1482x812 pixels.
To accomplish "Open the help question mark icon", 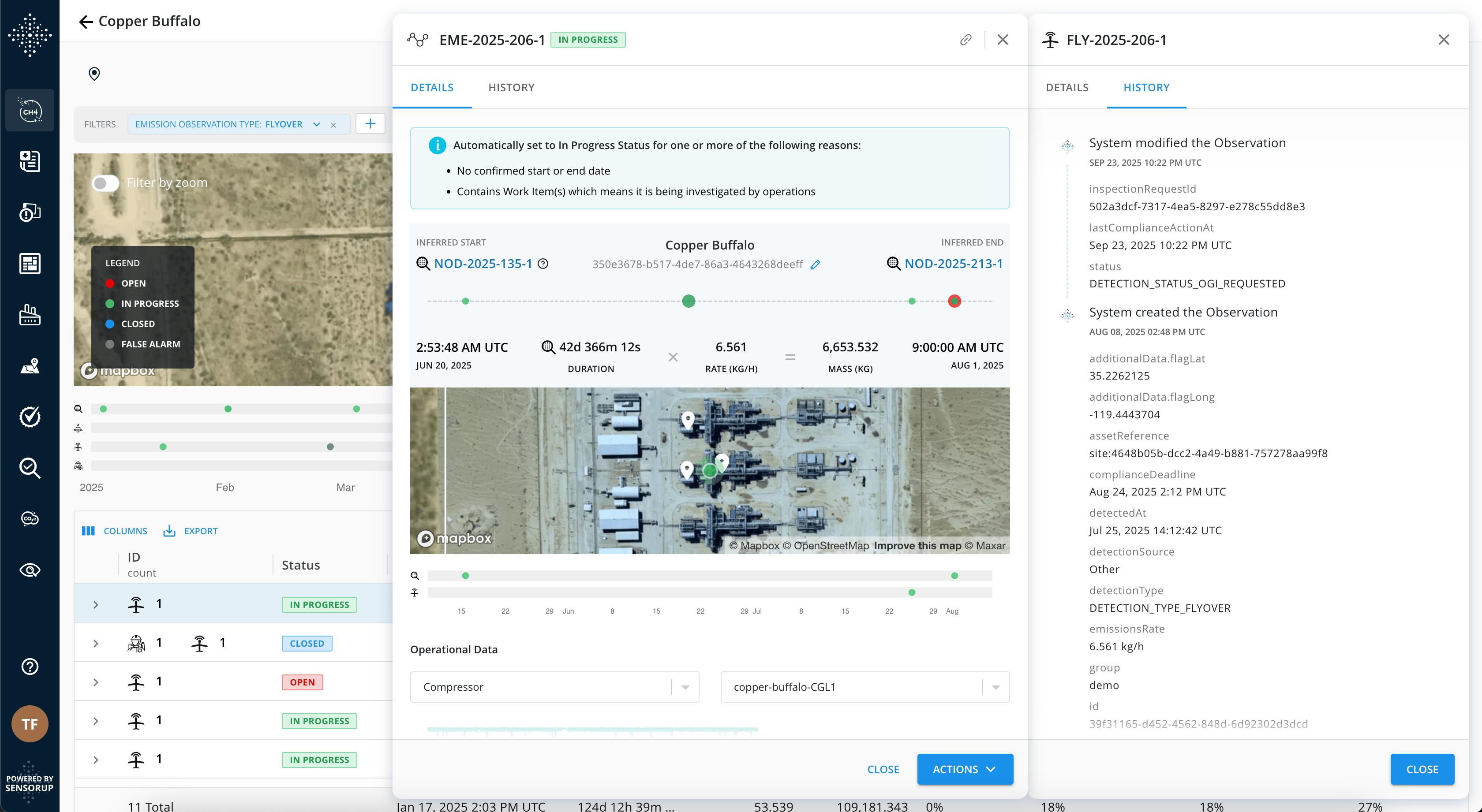I will click(30, 667).
